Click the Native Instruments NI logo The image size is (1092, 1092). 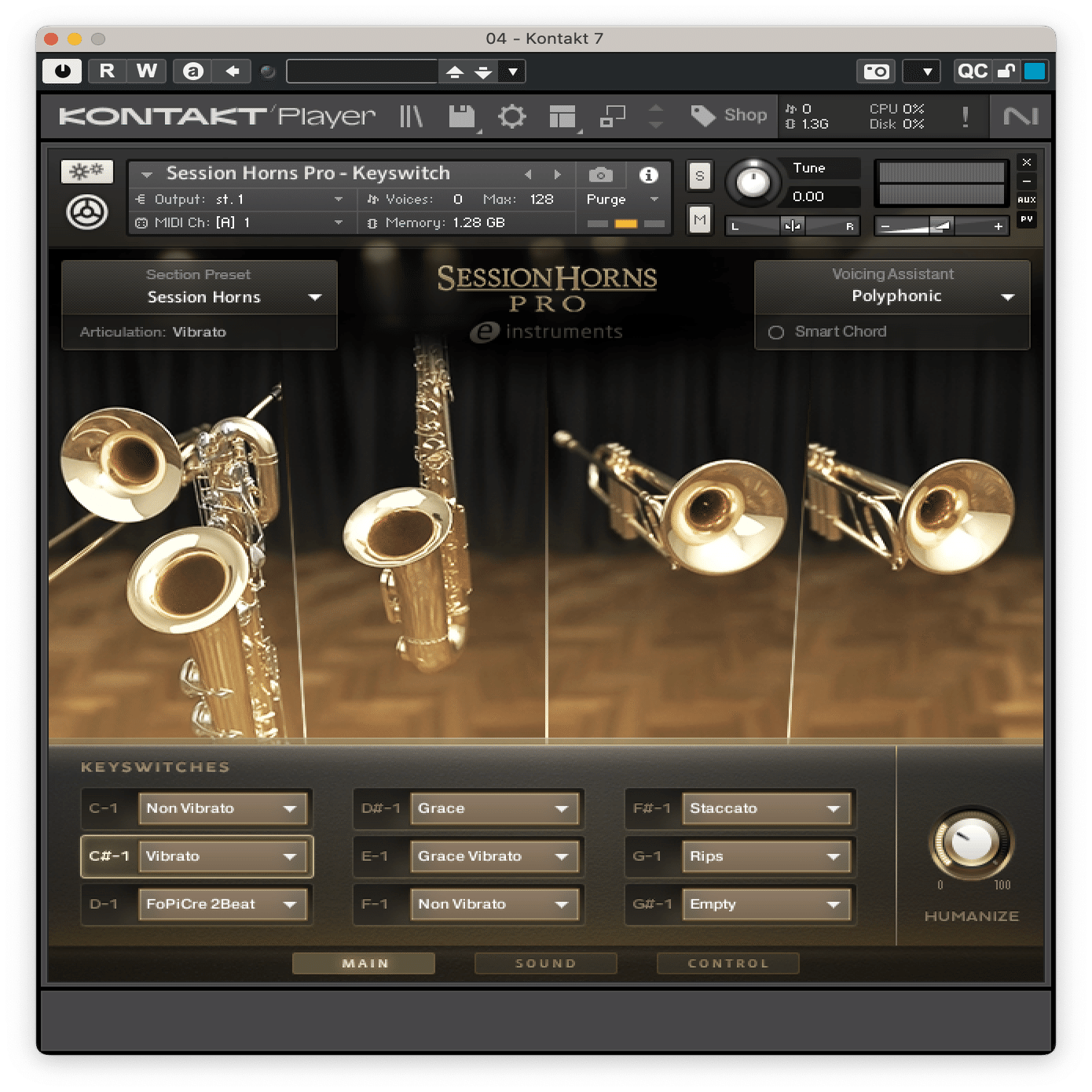click(x=1021, y=116)
